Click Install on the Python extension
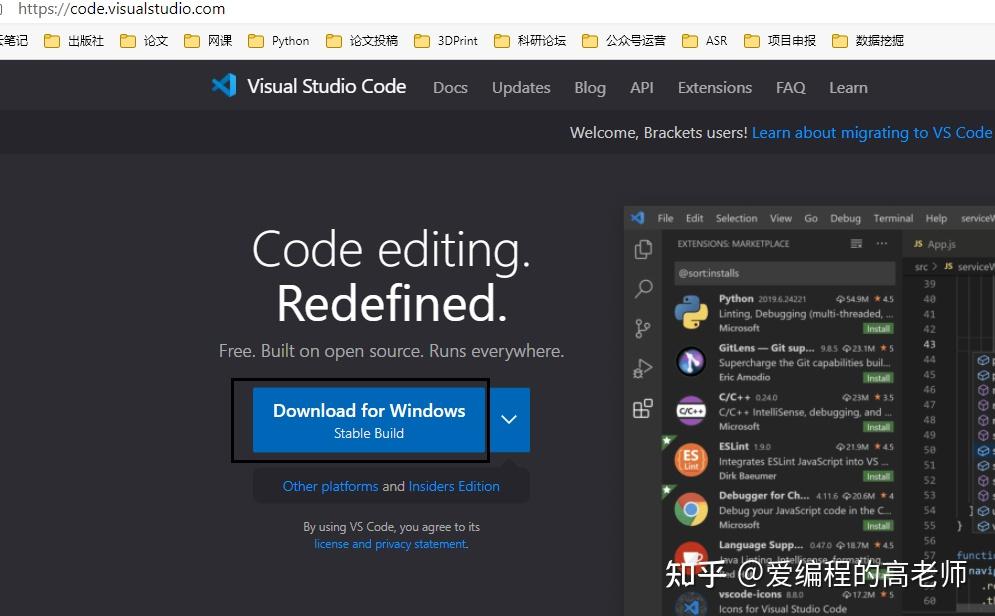The width and height of the screenshot is (995, 616). (878, 329)
